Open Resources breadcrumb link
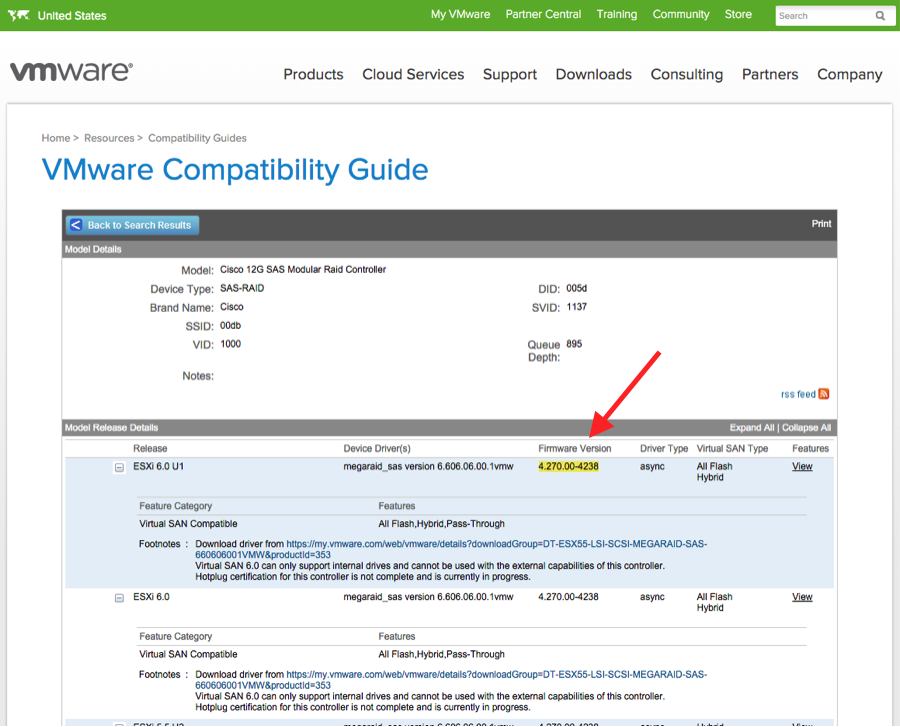 coord(108,138)
